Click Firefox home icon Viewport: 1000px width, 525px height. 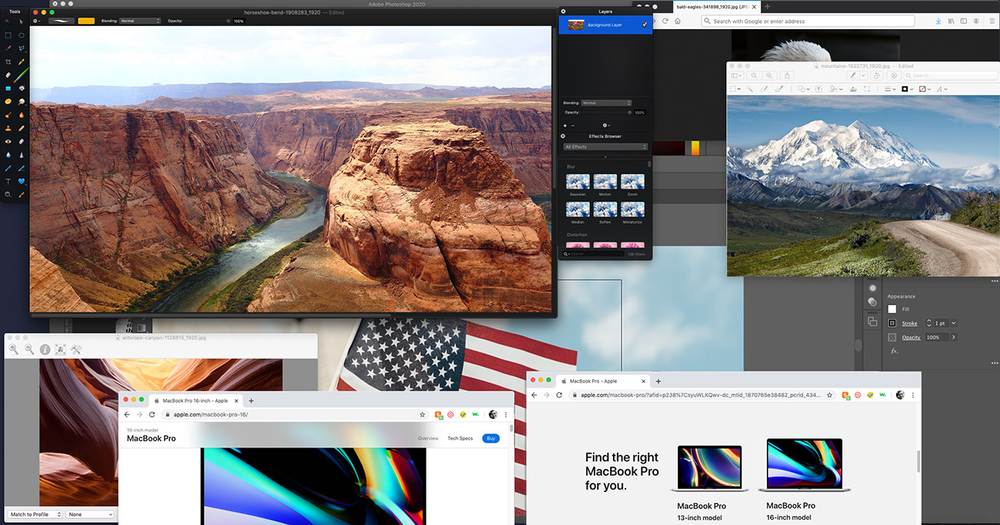coord(677,21)
